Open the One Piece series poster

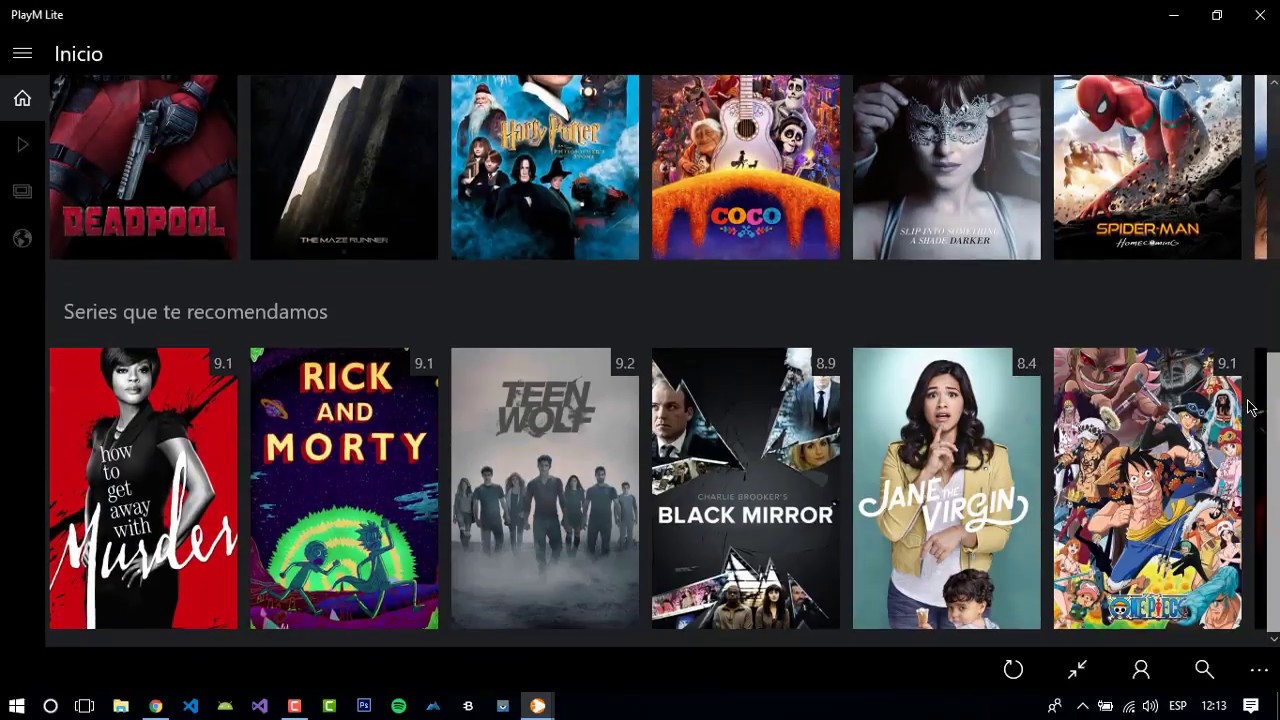[1148, 489]
